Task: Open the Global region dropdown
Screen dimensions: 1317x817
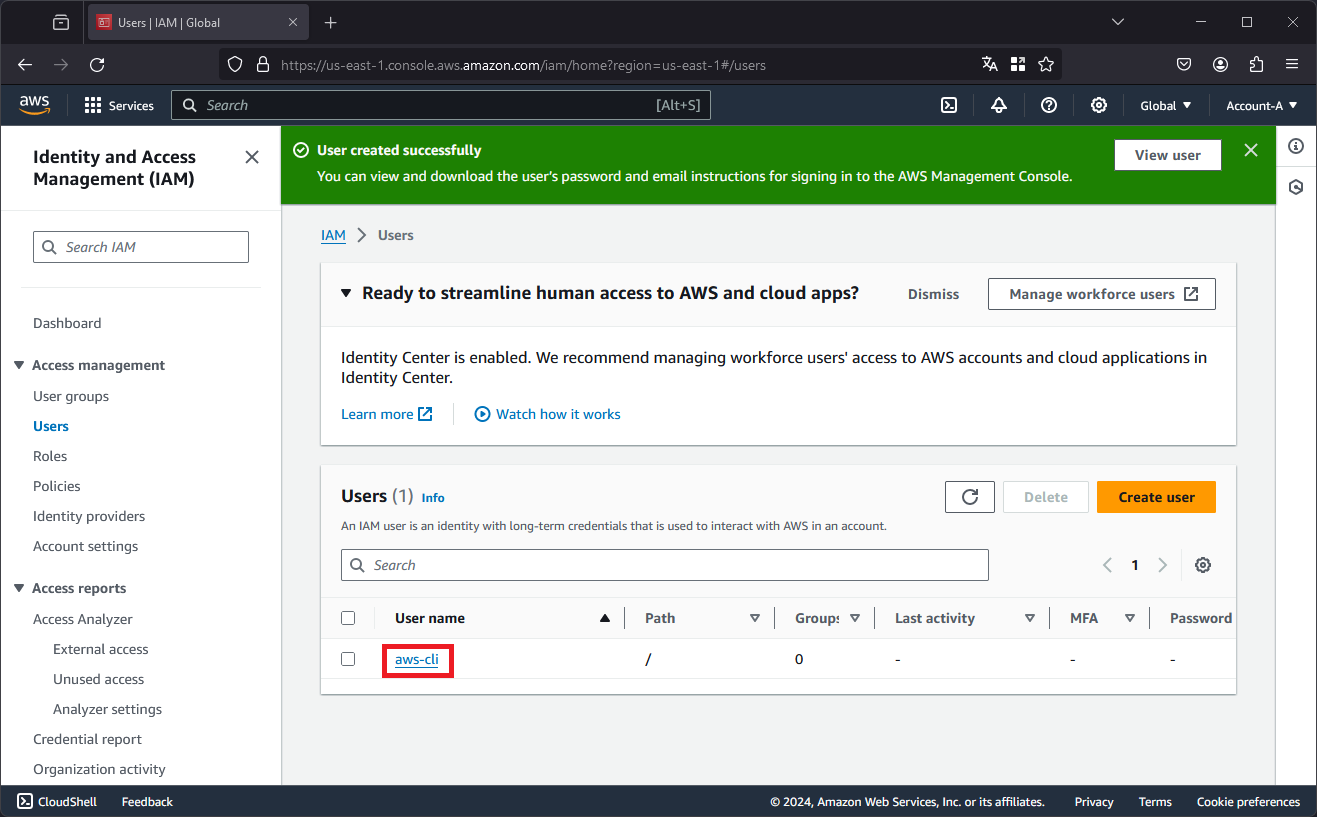Action: 1166,105
